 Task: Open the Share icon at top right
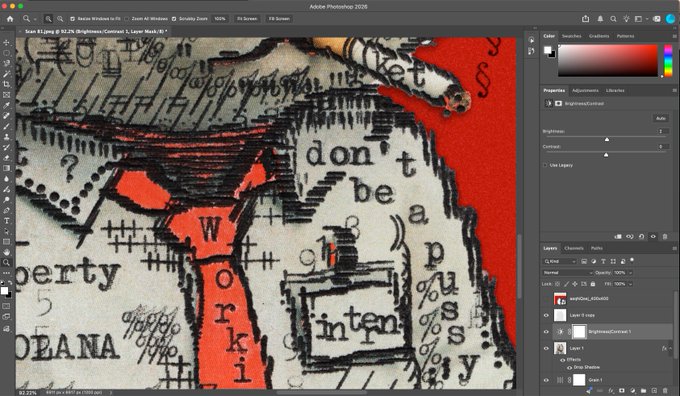tap(586, 19)
